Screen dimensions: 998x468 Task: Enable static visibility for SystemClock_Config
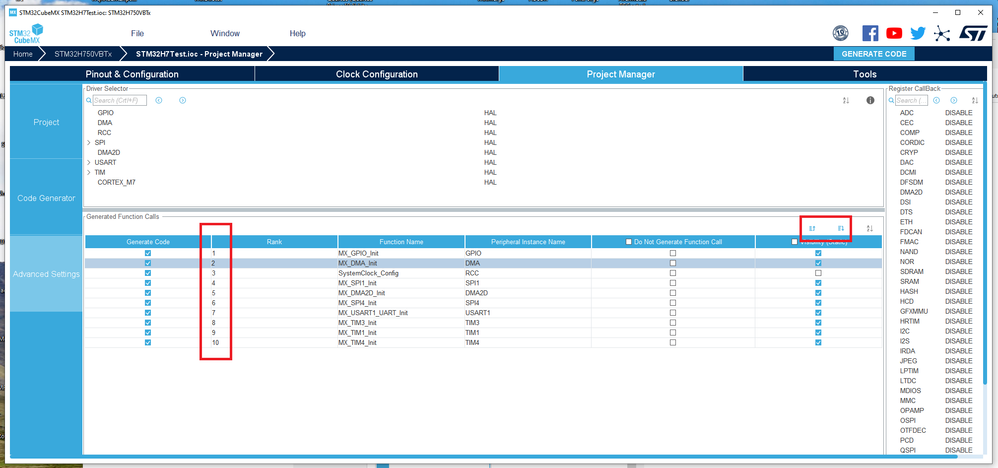tap(818, 273)
